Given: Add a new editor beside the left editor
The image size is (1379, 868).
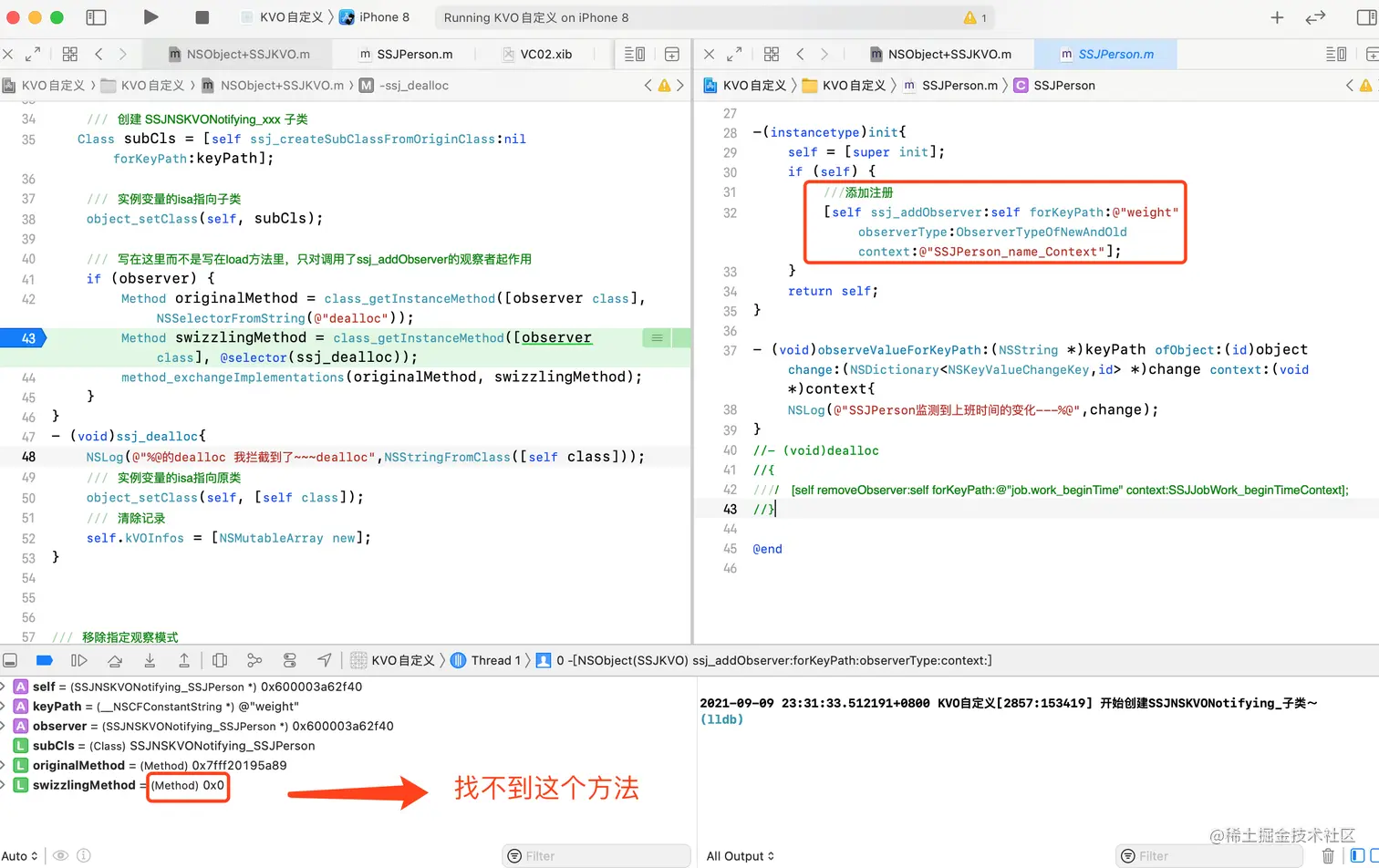Looking at the screenshot, I should 672,54.
